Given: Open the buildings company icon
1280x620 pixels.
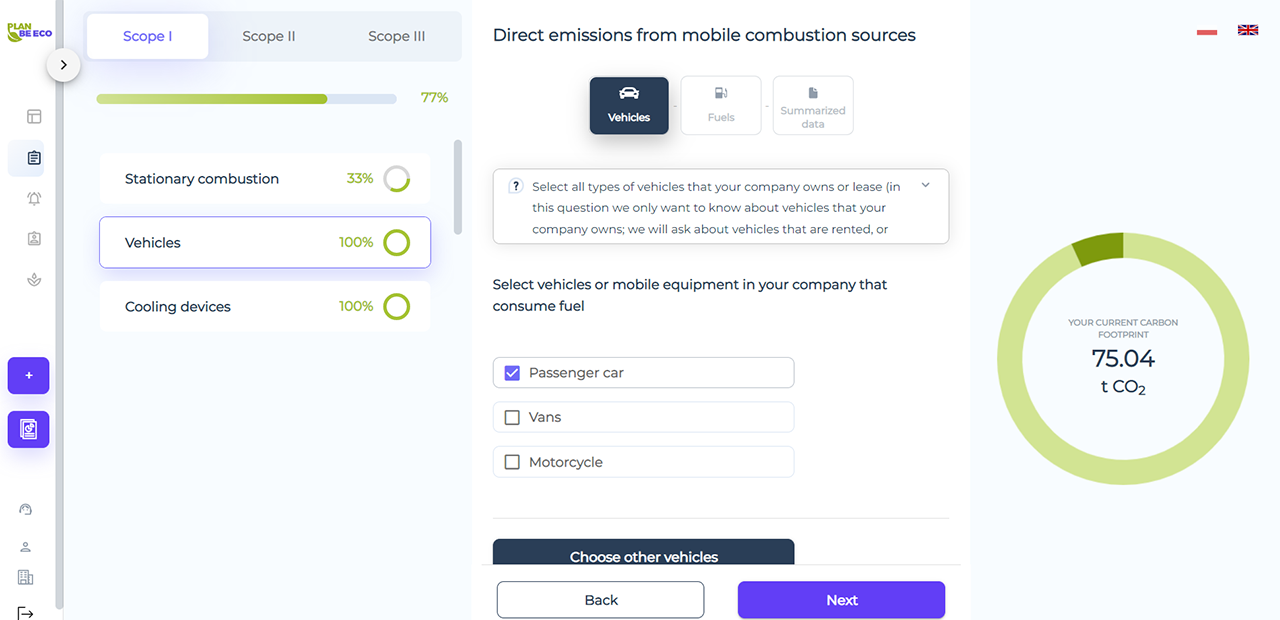Looking at the screenshot, I should (x=26, y=578).
